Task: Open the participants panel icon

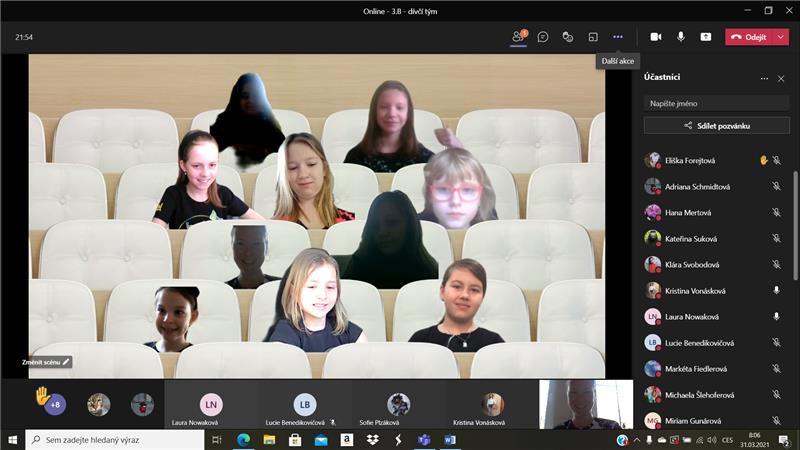Action: (518, 37)
